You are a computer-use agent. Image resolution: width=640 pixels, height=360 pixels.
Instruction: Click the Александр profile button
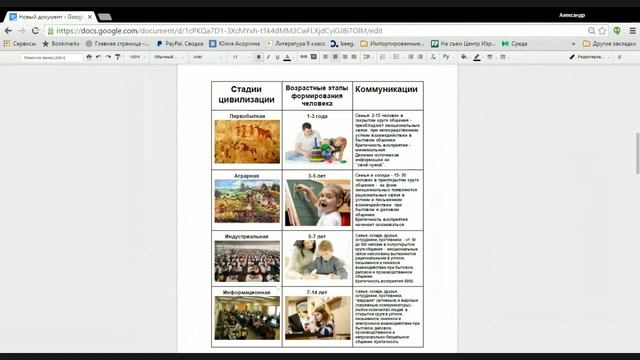click(x=572, y=15)
